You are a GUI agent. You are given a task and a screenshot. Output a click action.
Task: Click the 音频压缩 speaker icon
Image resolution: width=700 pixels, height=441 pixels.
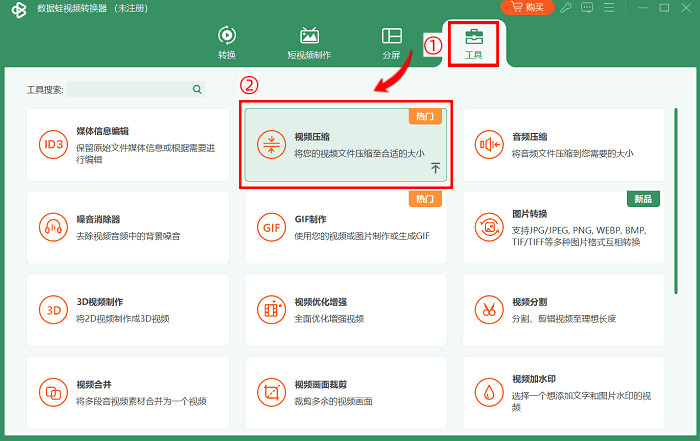tap(489, 145)
